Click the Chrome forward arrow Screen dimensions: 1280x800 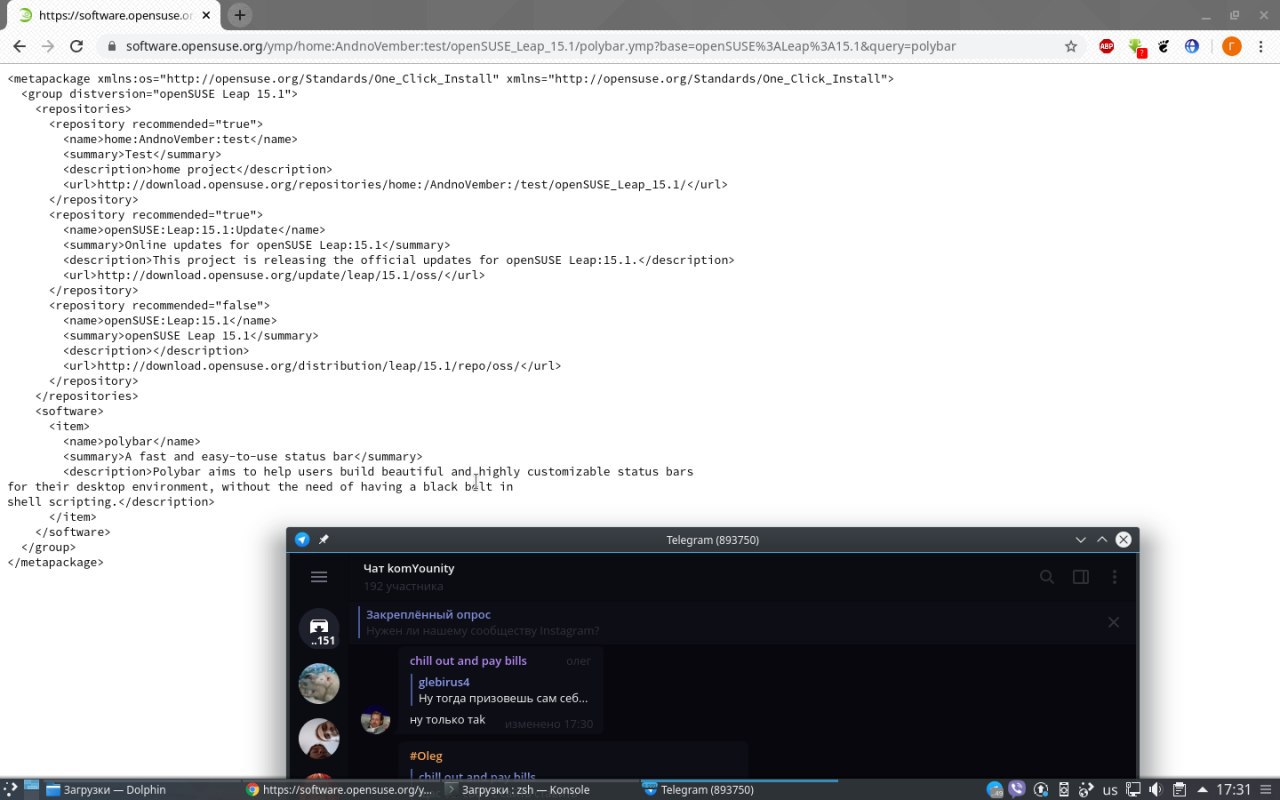47,46
